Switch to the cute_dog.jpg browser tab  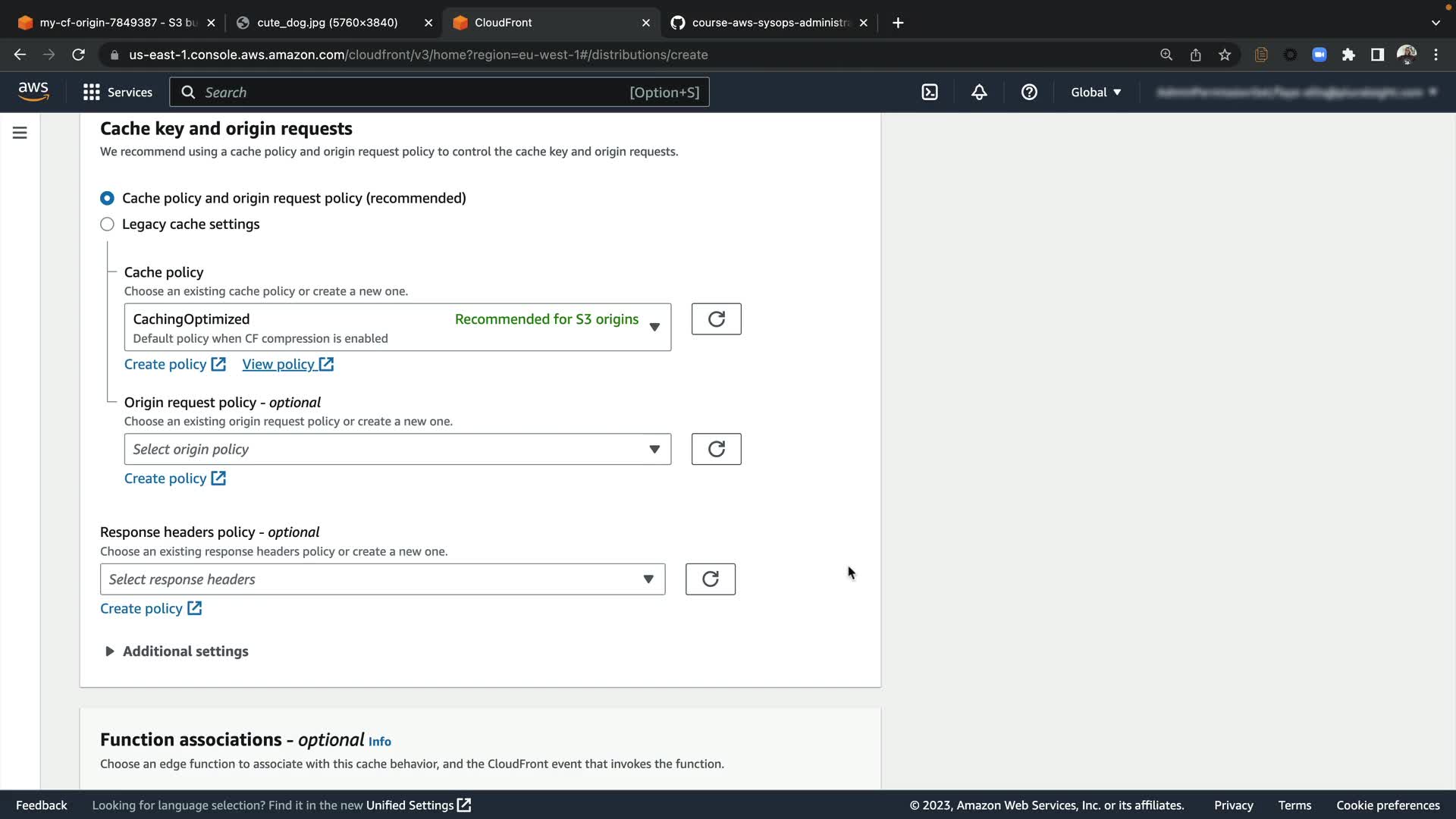[x=327, y=23]
